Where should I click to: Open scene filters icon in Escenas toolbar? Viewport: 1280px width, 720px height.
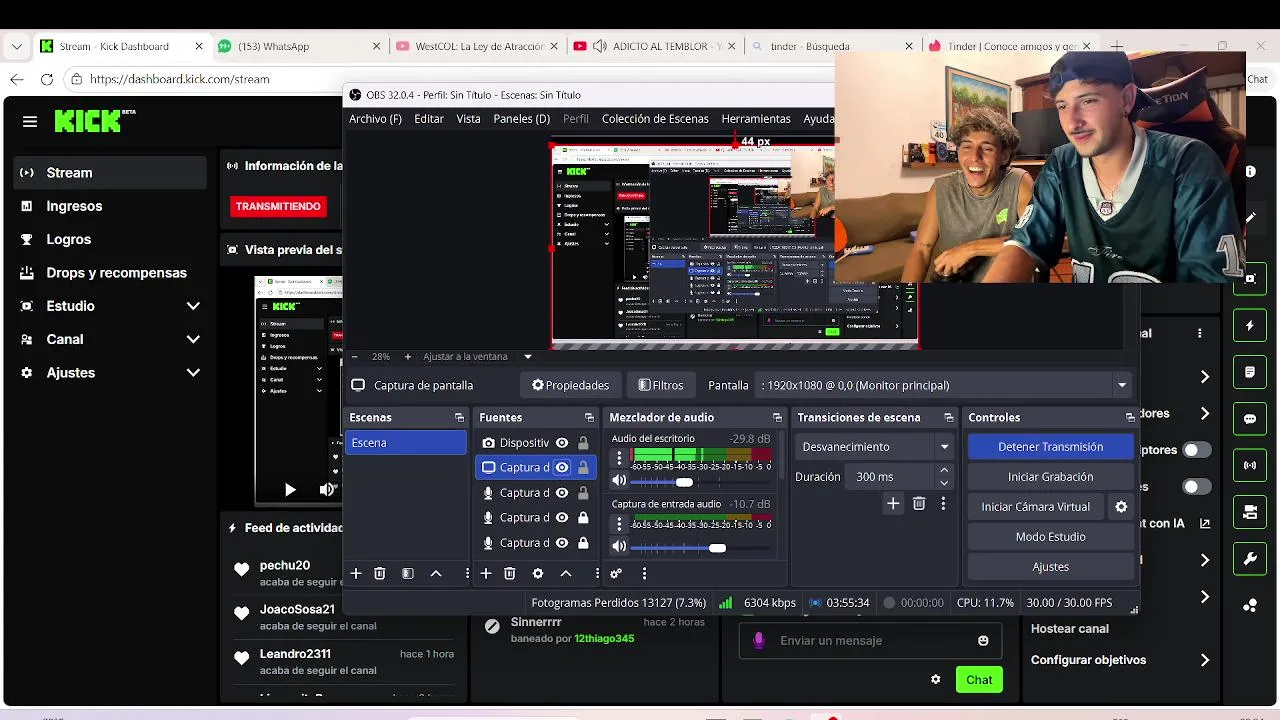click(408, 573)
